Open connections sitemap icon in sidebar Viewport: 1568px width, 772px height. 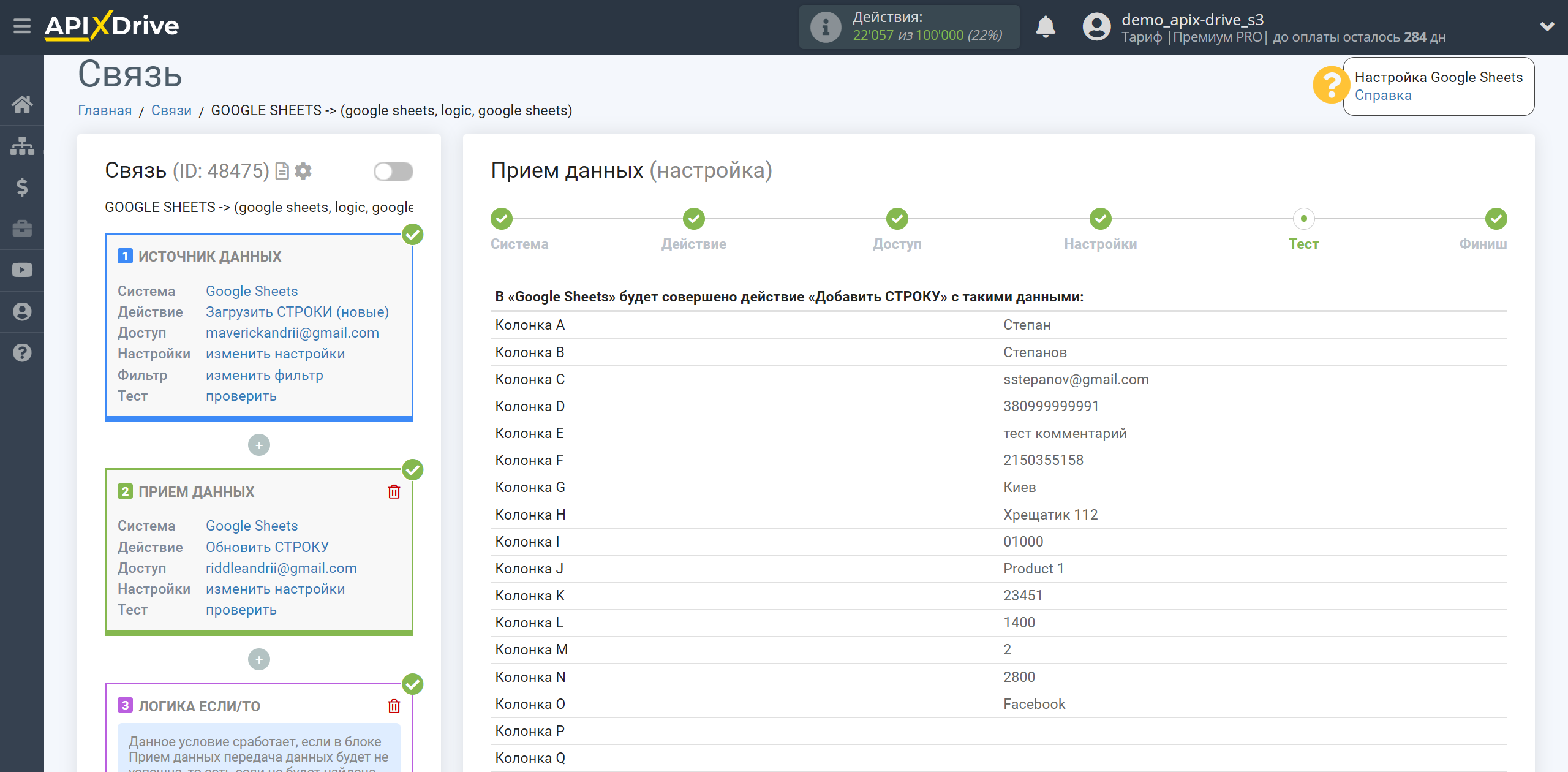[x=22, y=146]
